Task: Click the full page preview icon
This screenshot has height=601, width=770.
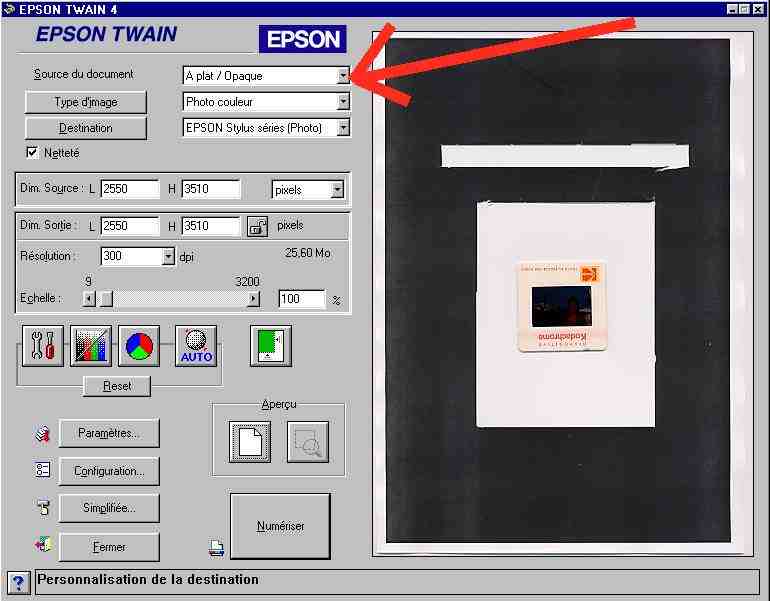Action: 250,442
